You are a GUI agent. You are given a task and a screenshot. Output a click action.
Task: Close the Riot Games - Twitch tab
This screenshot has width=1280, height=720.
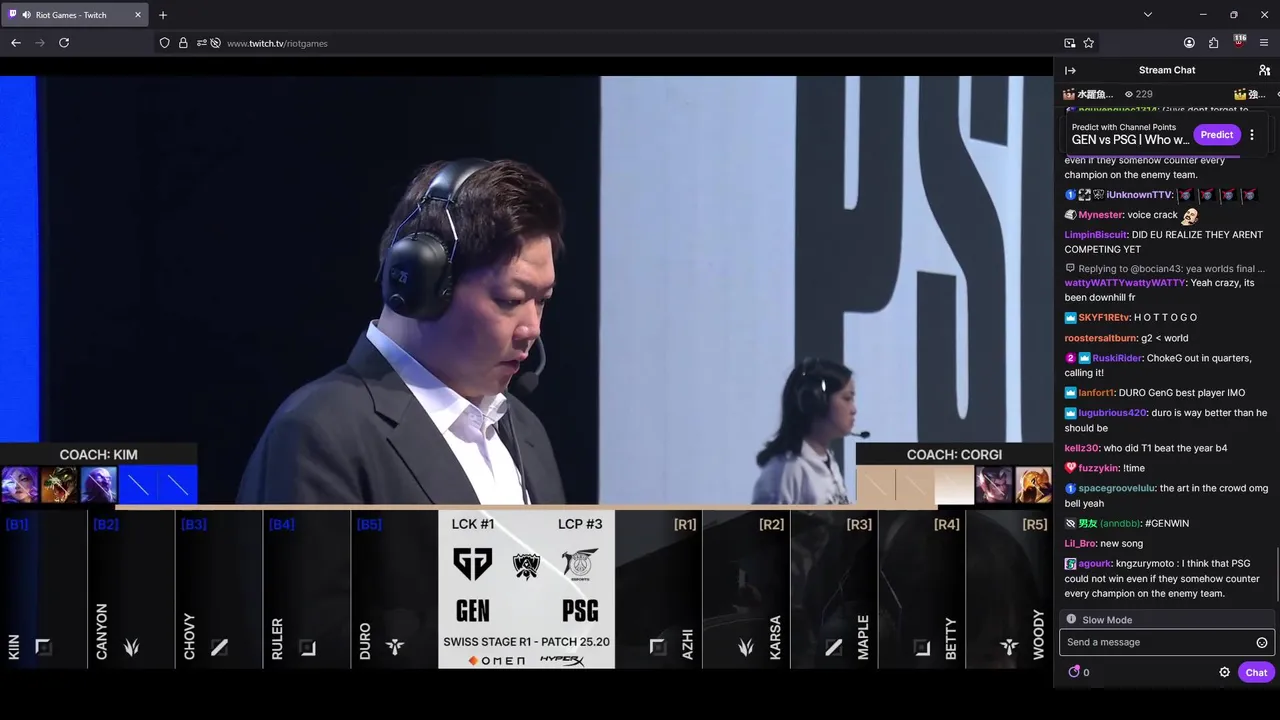[x=138, y=15]
